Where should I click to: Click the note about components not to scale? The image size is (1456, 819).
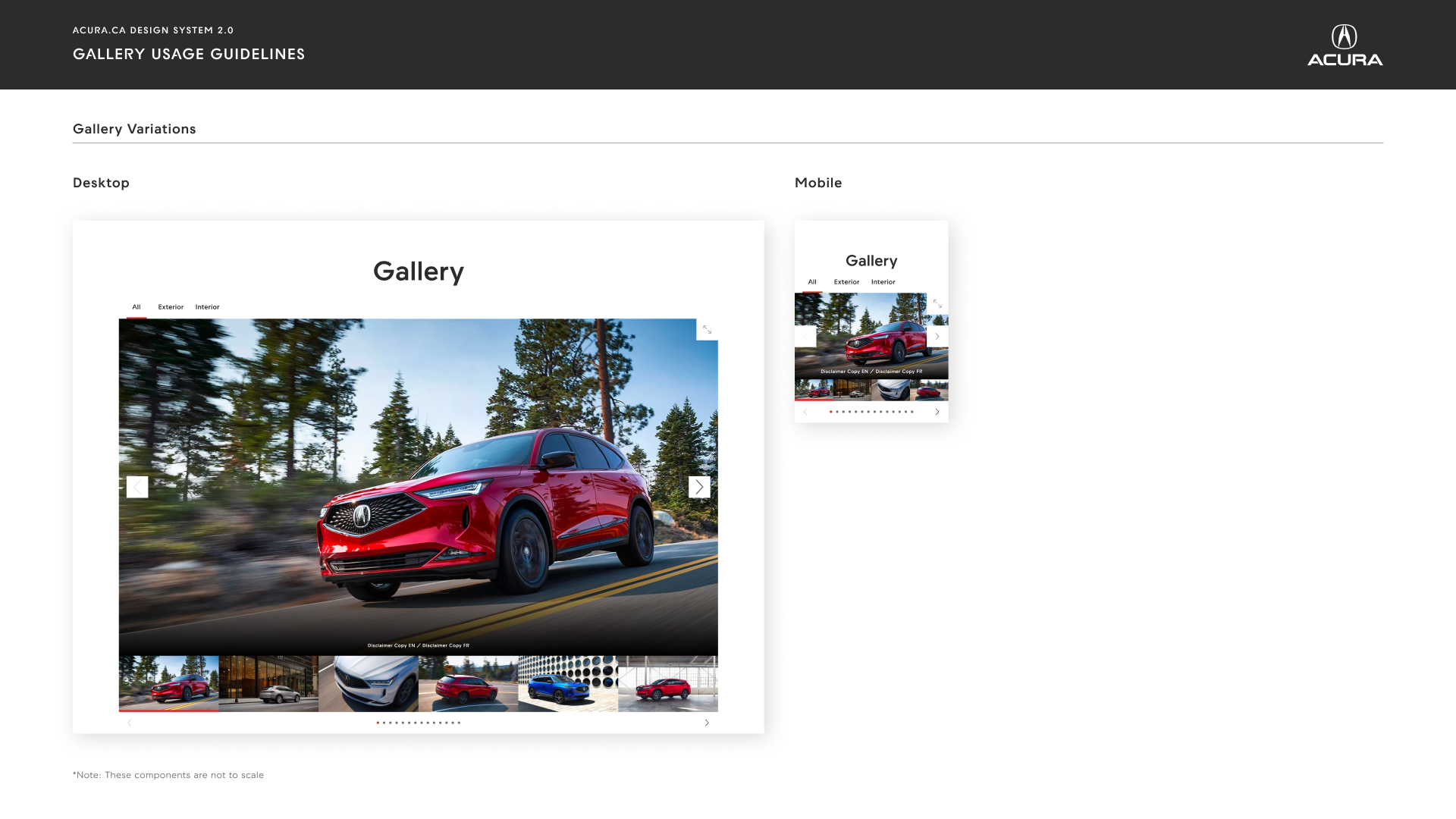click(168, 775)
